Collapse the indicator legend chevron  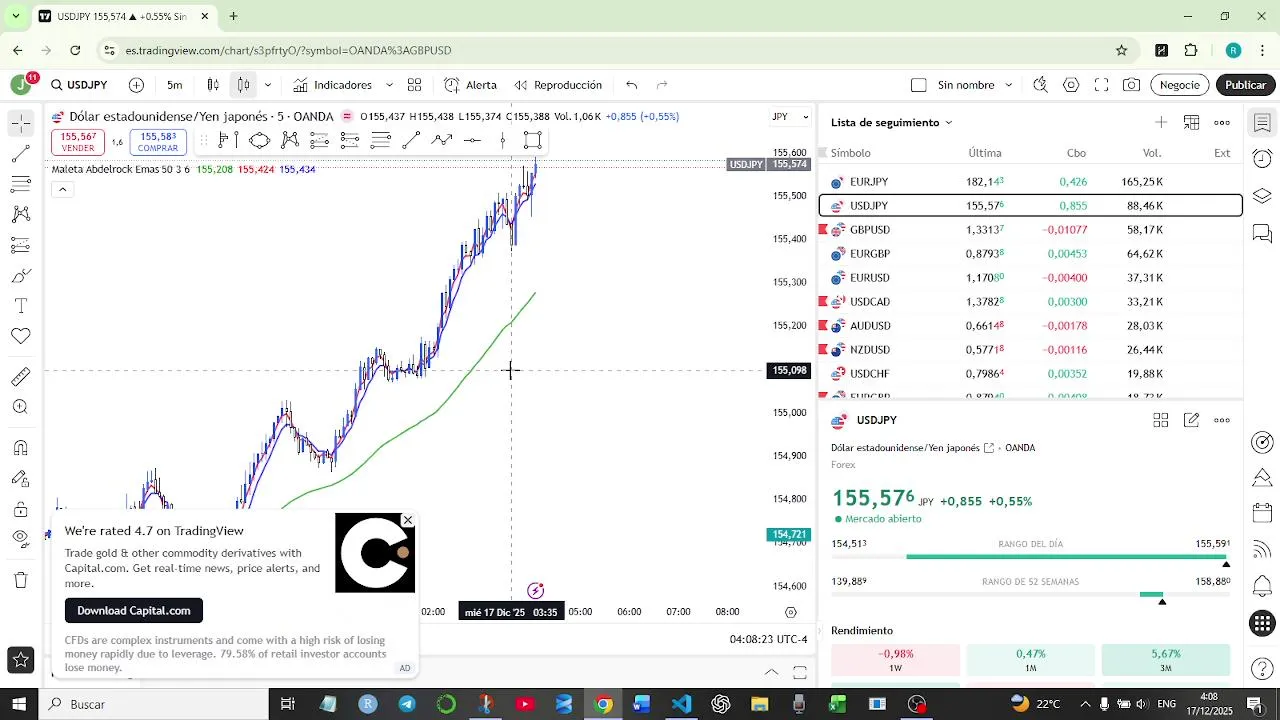tap(62, 189)
